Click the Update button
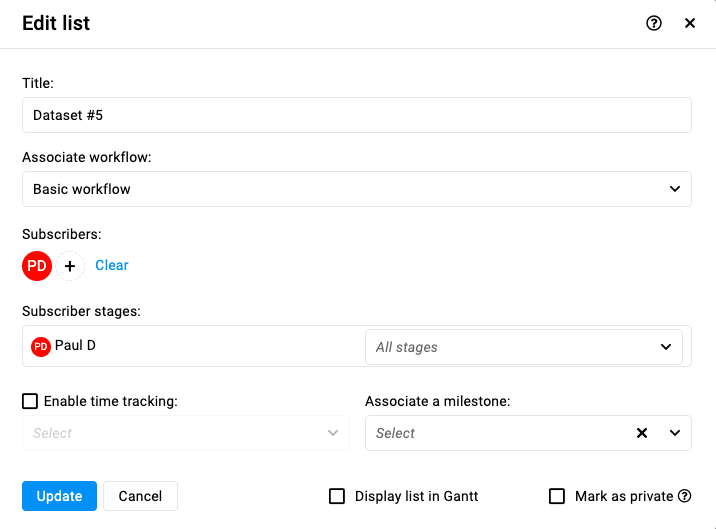This screenshot has height=529, width=716. (x=59, y=496)
